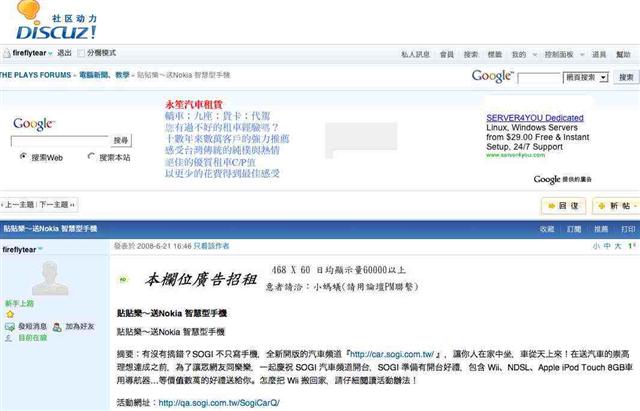
Task: Click the gray placeholder image in the ad area
Action: coord(361,140)
